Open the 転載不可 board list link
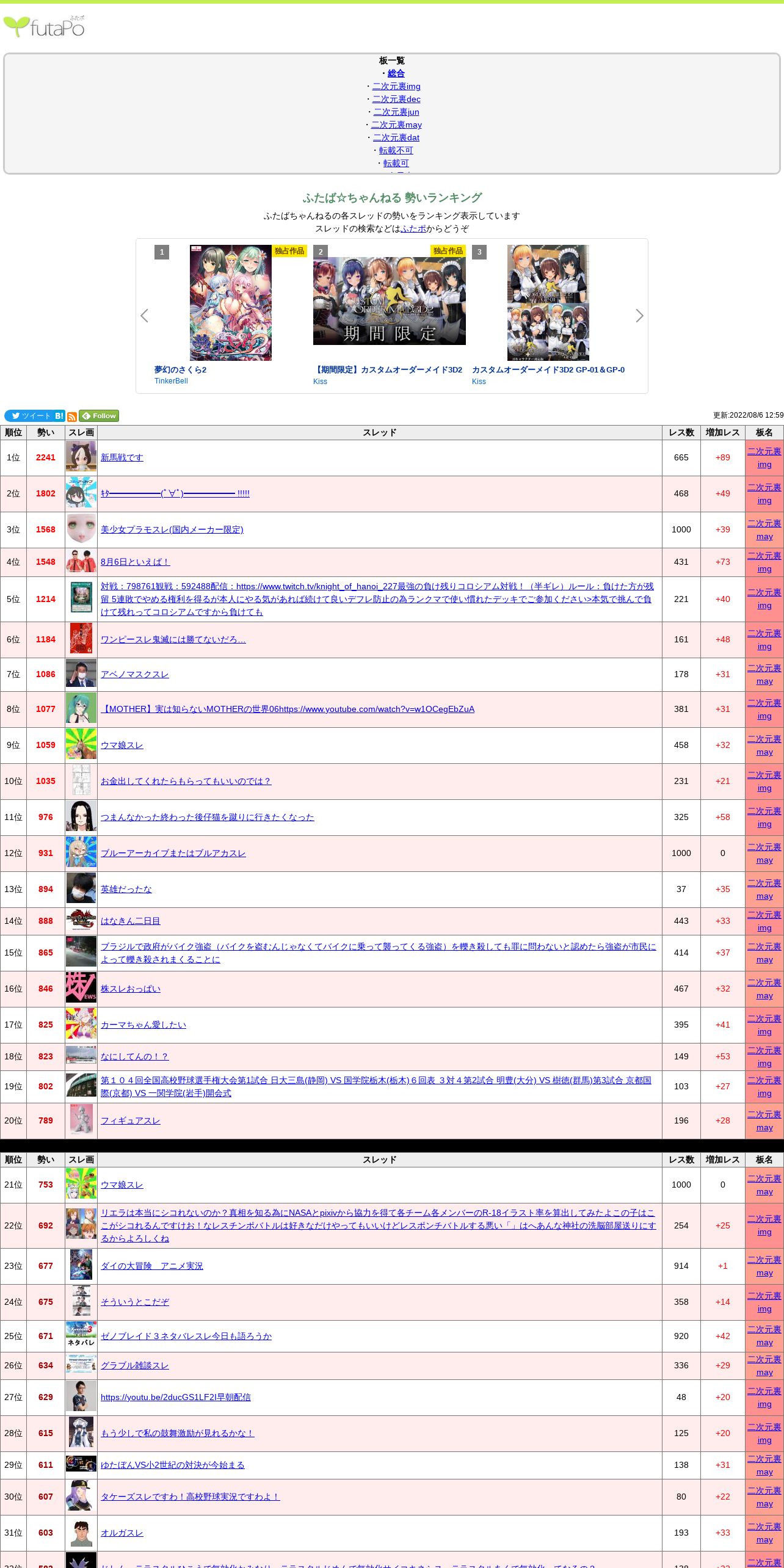Image resolution: width=784 pixels, height=1568 pixels. pos(396,150)
